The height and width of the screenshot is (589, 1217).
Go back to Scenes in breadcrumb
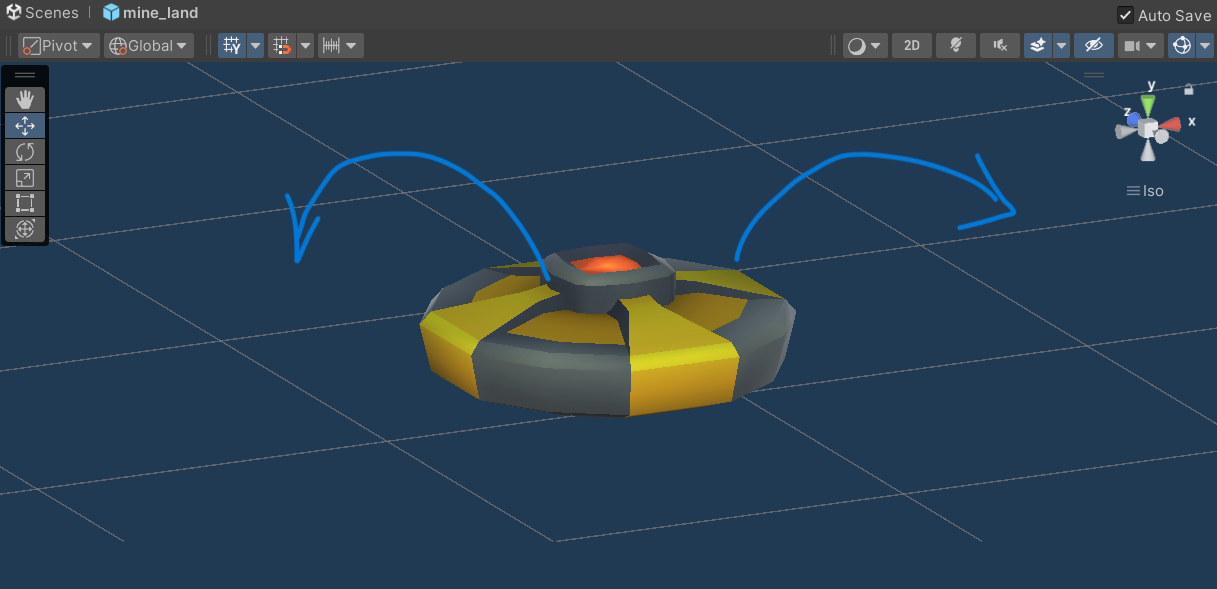[42, 13]
